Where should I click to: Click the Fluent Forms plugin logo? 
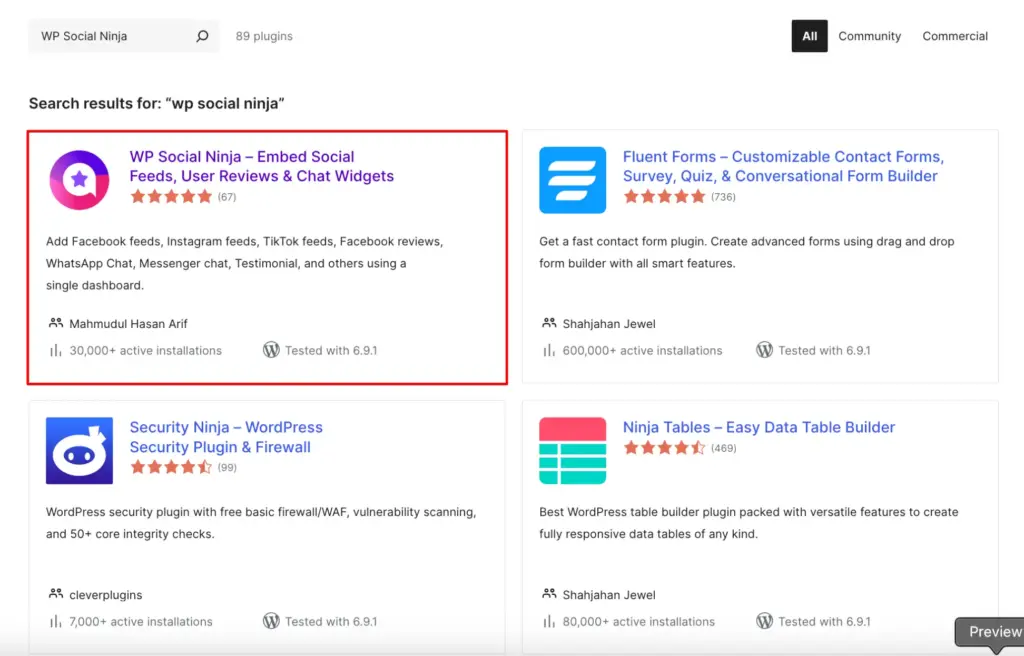[x=572, y=180]
